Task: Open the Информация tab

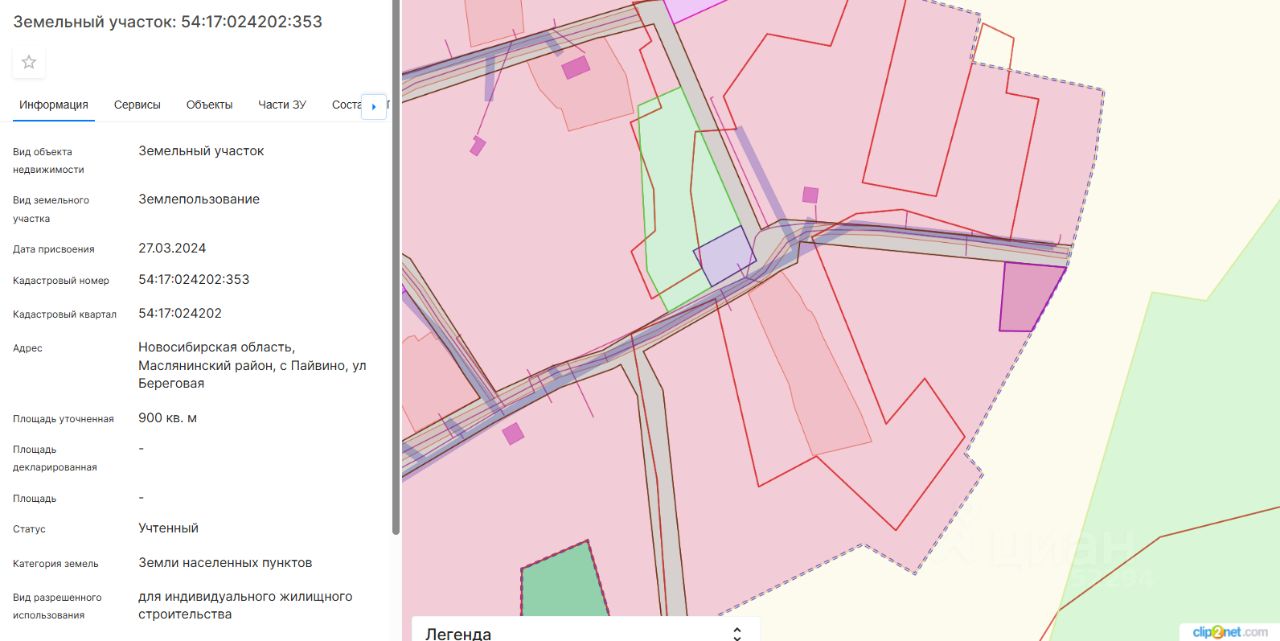Action: point(54,105)
